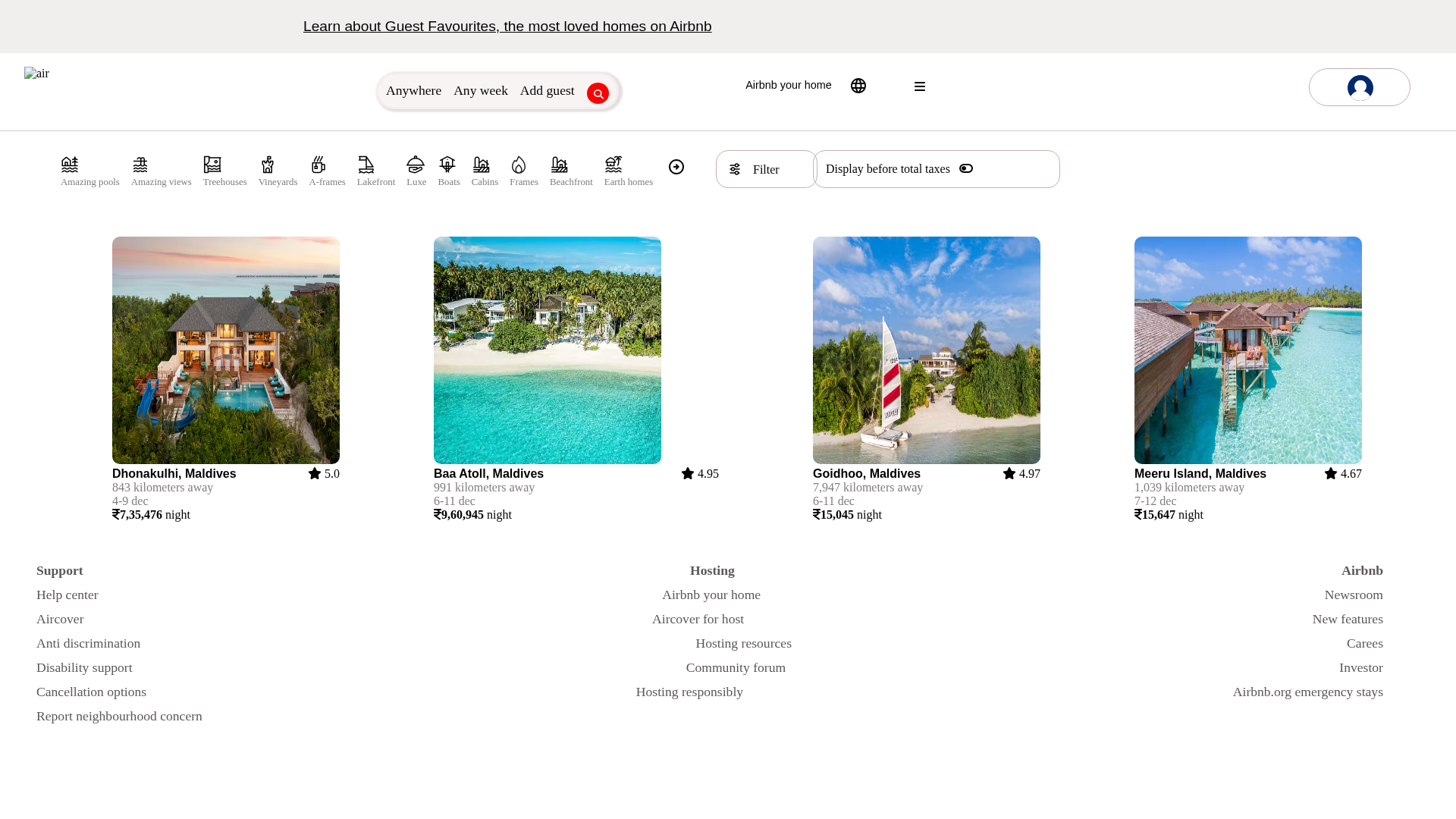Open New features footer link
This screenshot has width=1456, height=819.
1348,619
